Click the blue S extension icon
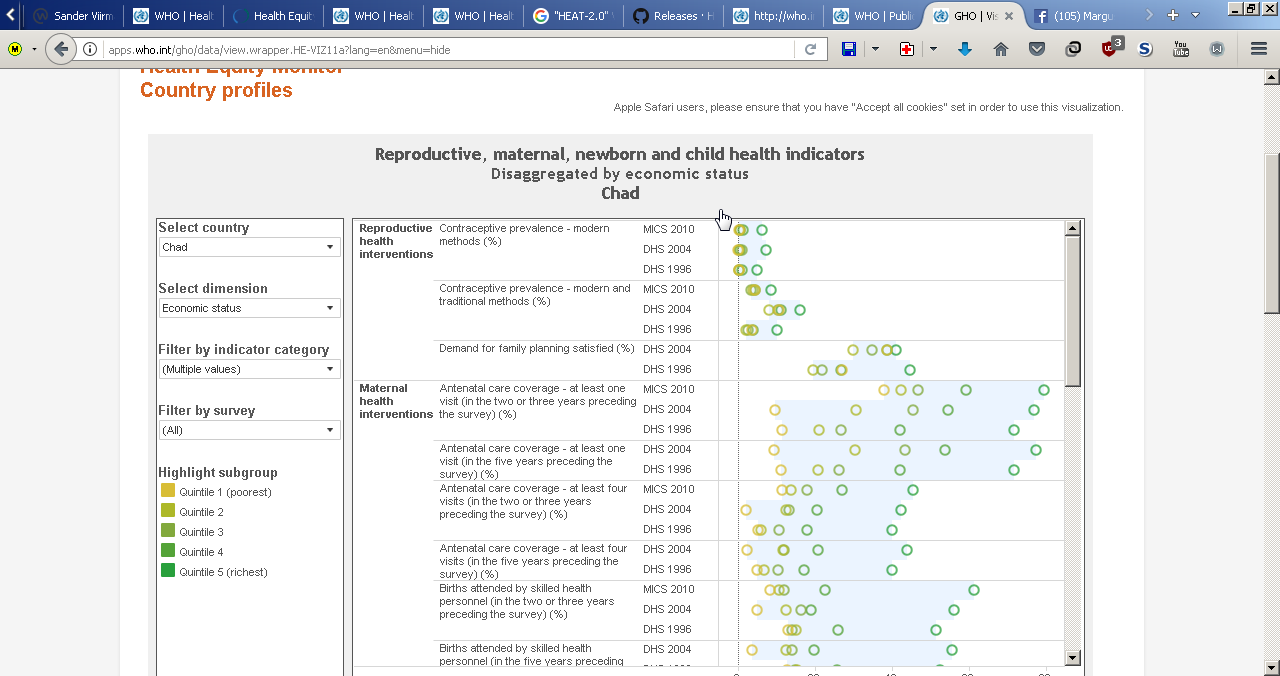 [x=1145, y=49]
